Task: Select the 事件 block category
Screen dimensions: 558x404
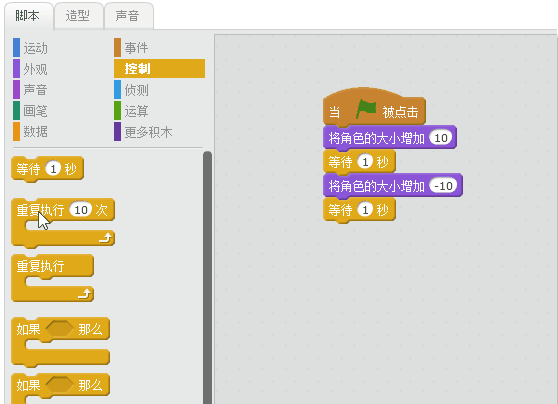Action: coord(136,48)
